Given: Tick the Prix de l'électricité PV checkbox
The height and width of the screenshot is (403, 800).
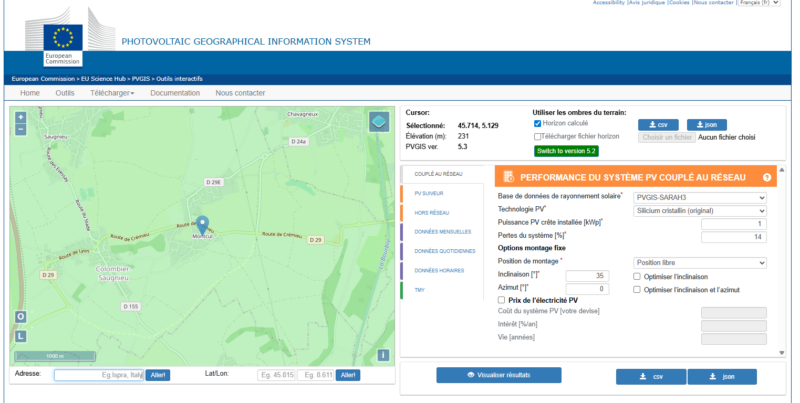Looking at the screenshot, I should tap(502, 299).
